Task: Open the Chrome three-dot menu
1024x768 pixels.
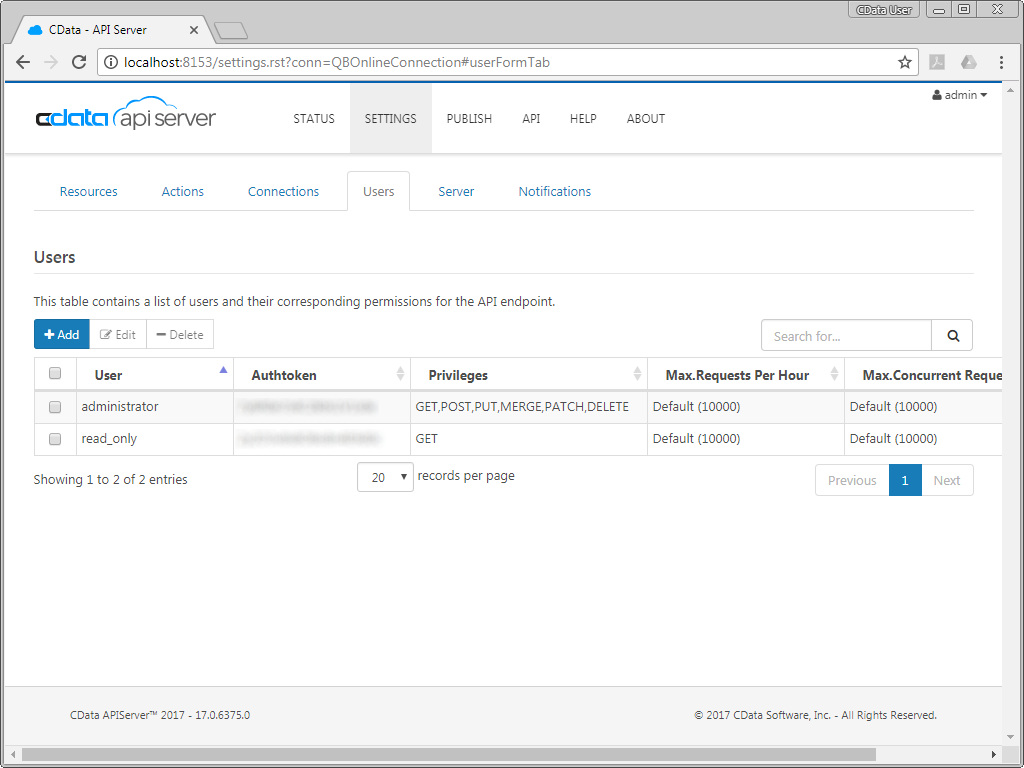Action: coord(1001,62)
